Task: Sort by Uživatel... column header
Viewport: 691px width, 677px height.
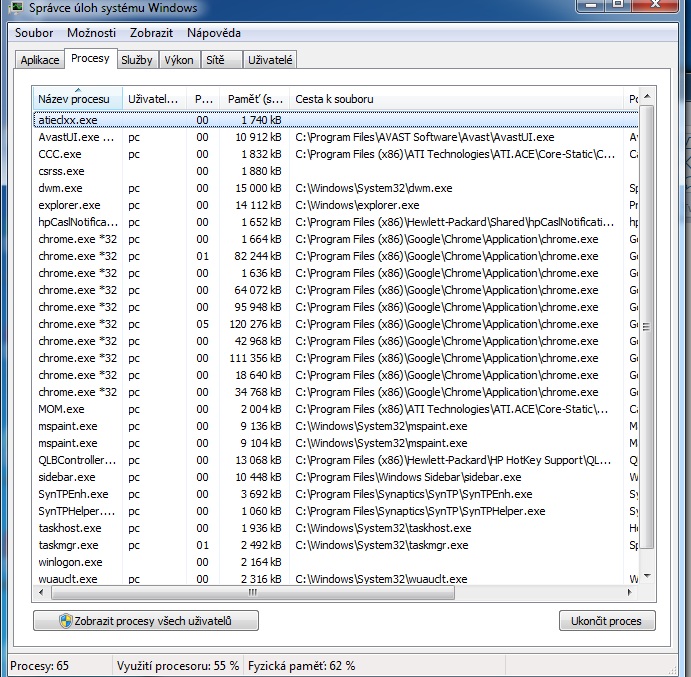Action: click(154, 99)
